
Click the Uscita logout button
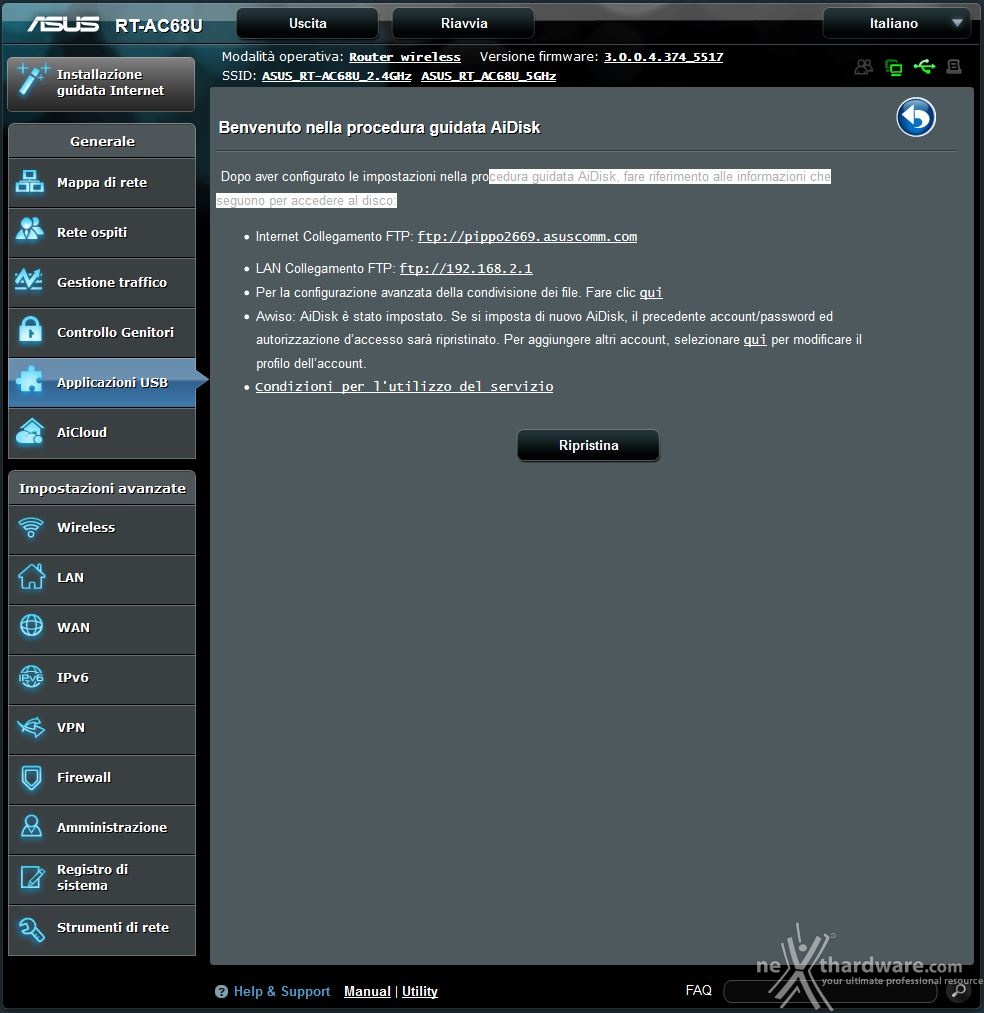308,23
